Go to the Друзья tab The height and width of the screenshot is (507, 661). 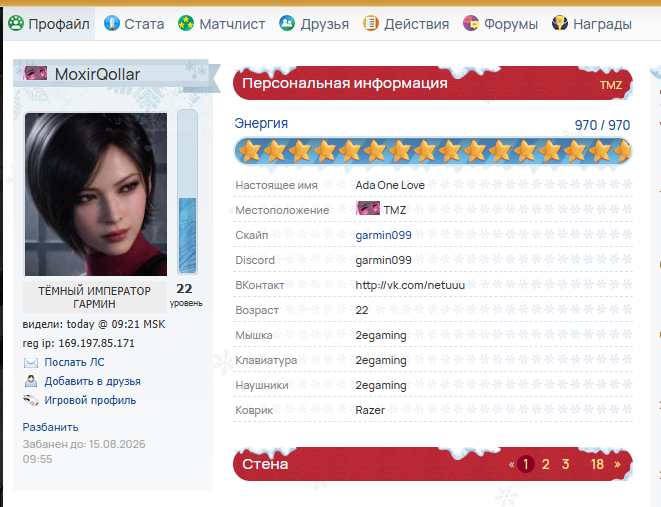coord(314,24)
